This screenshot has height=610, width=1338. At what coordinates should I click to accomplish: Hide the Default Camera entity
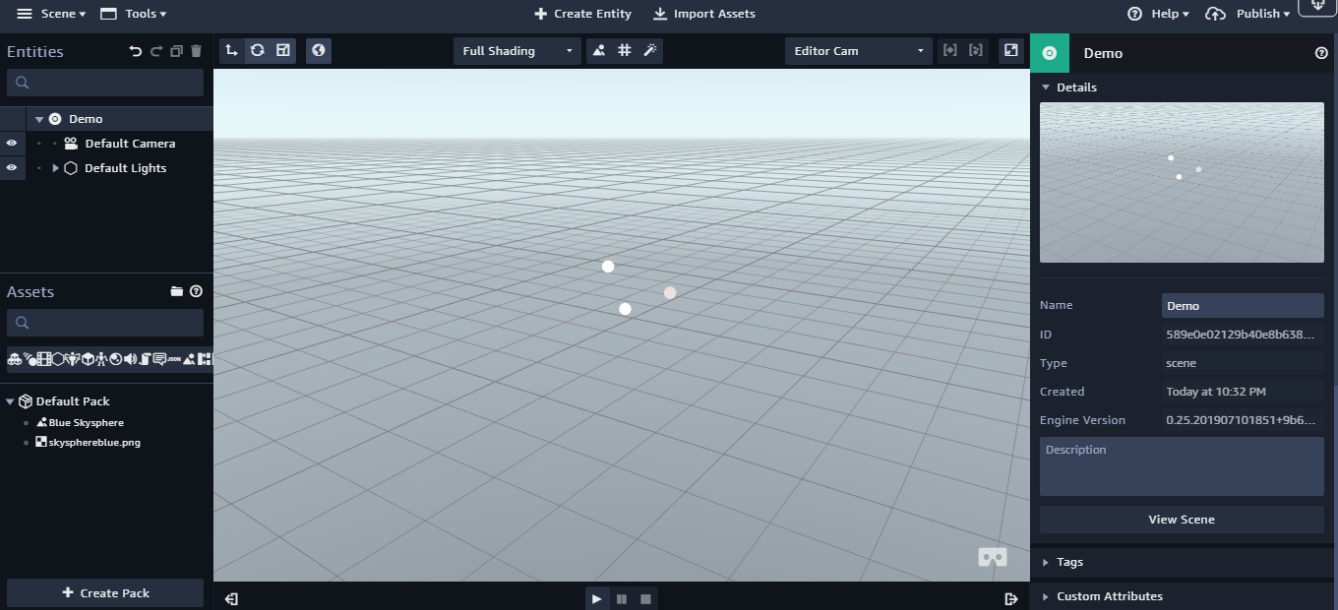pos(12,144)
